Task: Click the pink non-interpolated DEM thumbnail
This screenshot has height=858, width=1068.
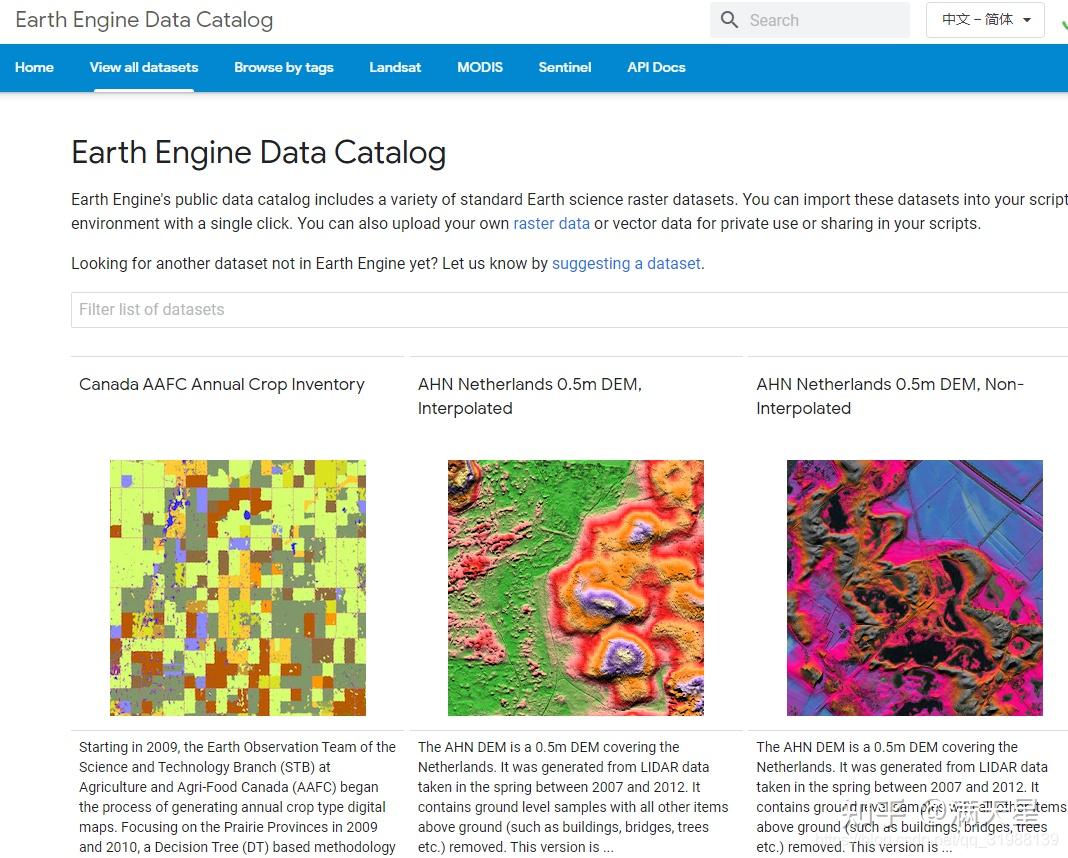Action: (914, 588)
